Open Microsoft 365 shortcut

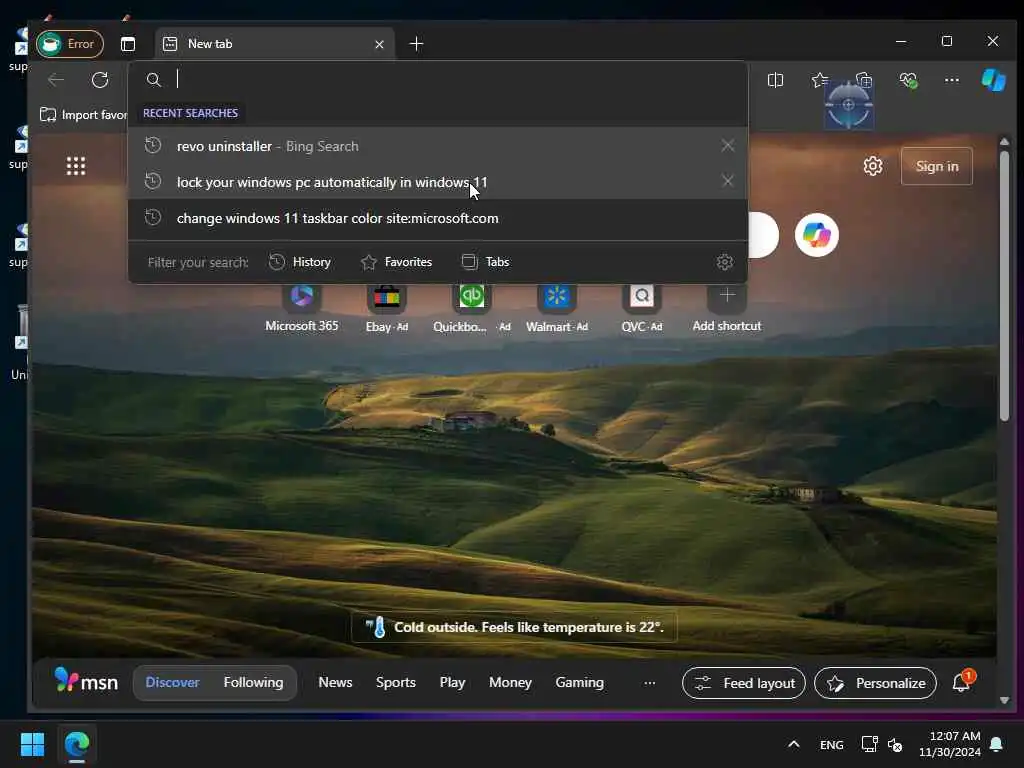point(302,308)
